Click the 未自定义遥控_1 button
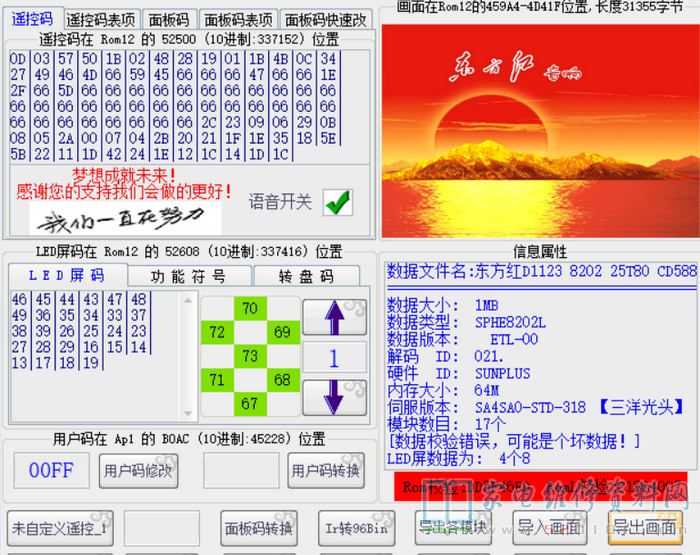Viewport: 700px width, 555px height. (x=60, y=529)
